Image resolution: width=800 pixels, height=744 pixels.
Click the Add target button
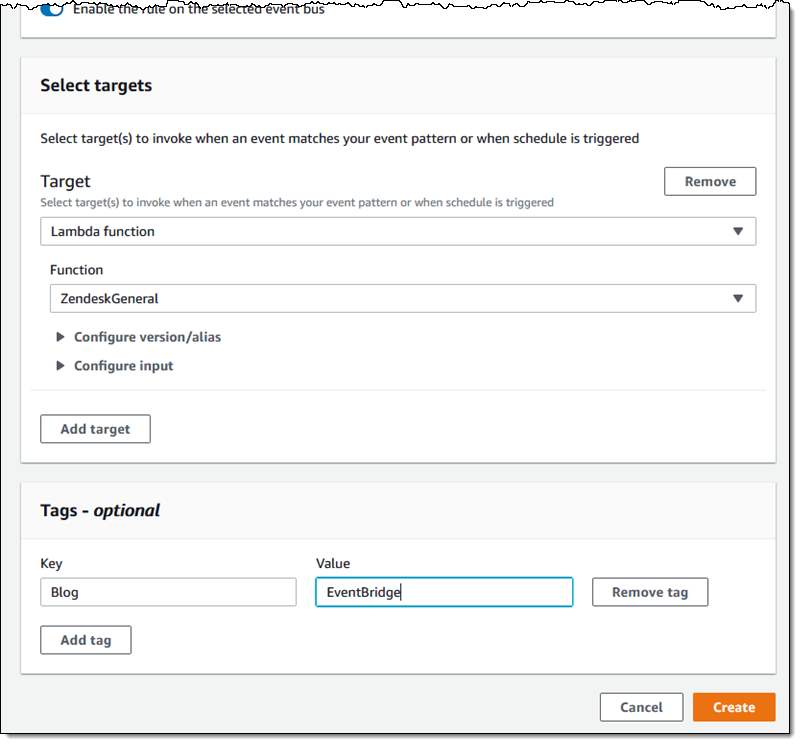click(x=95, y=429)
